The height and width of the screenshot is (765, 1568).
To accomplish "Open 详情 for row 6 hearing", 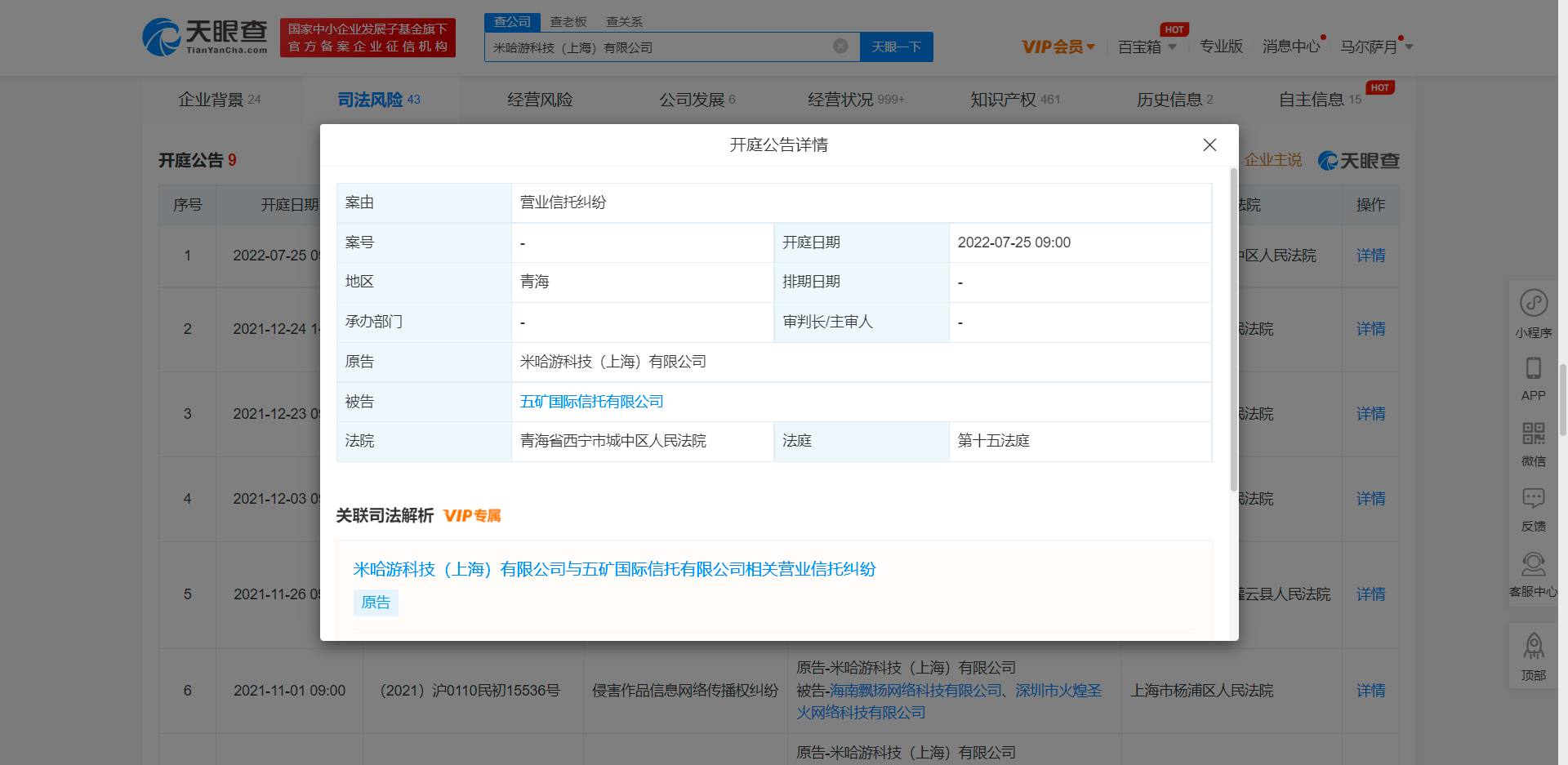I will coord(1370,691).
